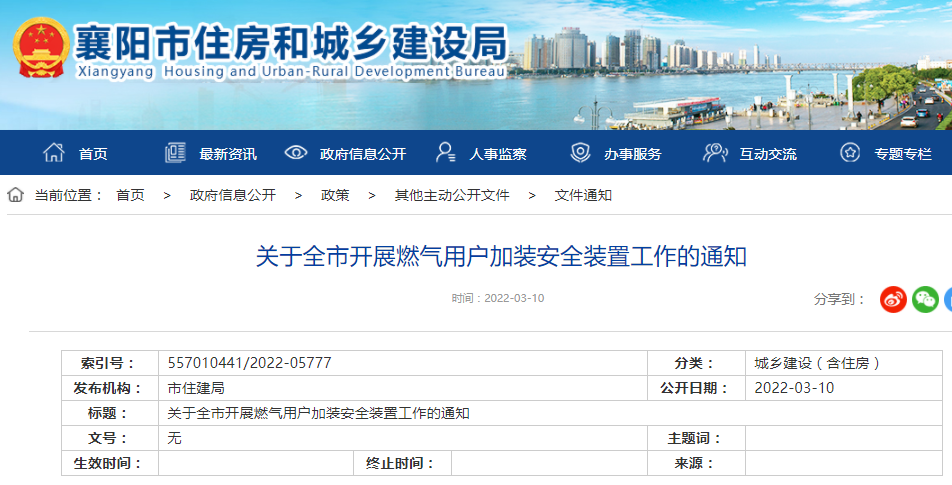Click the 文号 value 无

174,438
